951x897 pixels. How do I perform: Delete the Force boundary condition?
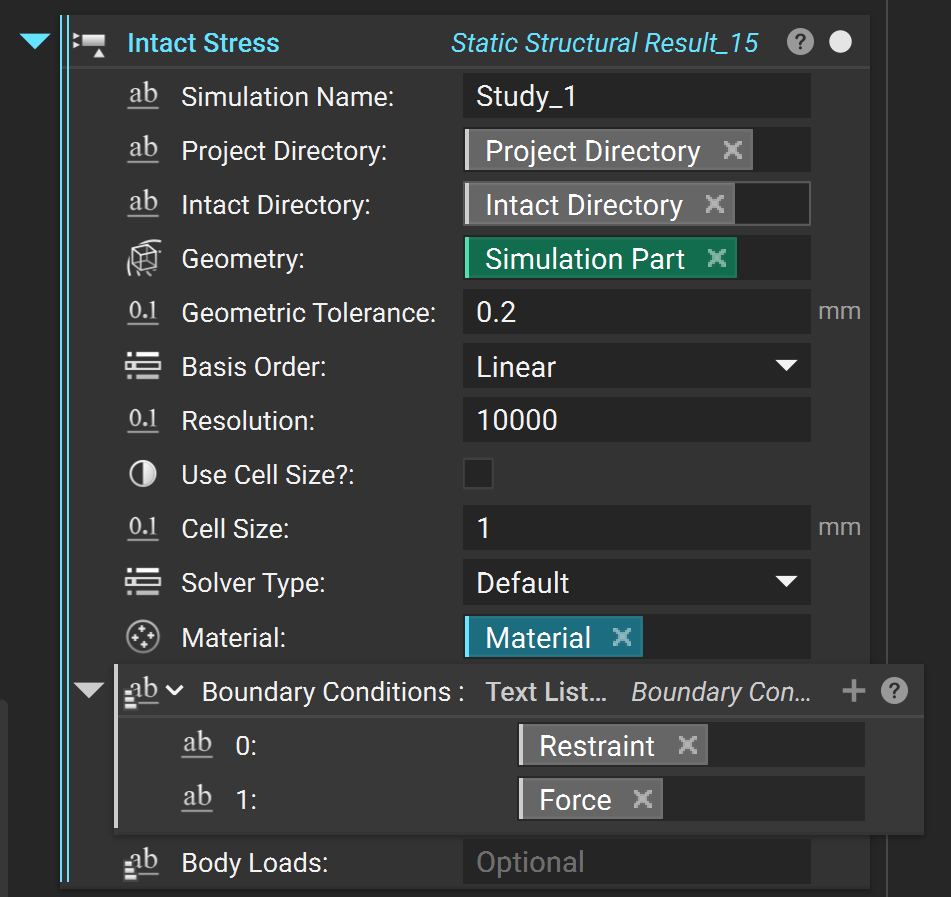643,799
